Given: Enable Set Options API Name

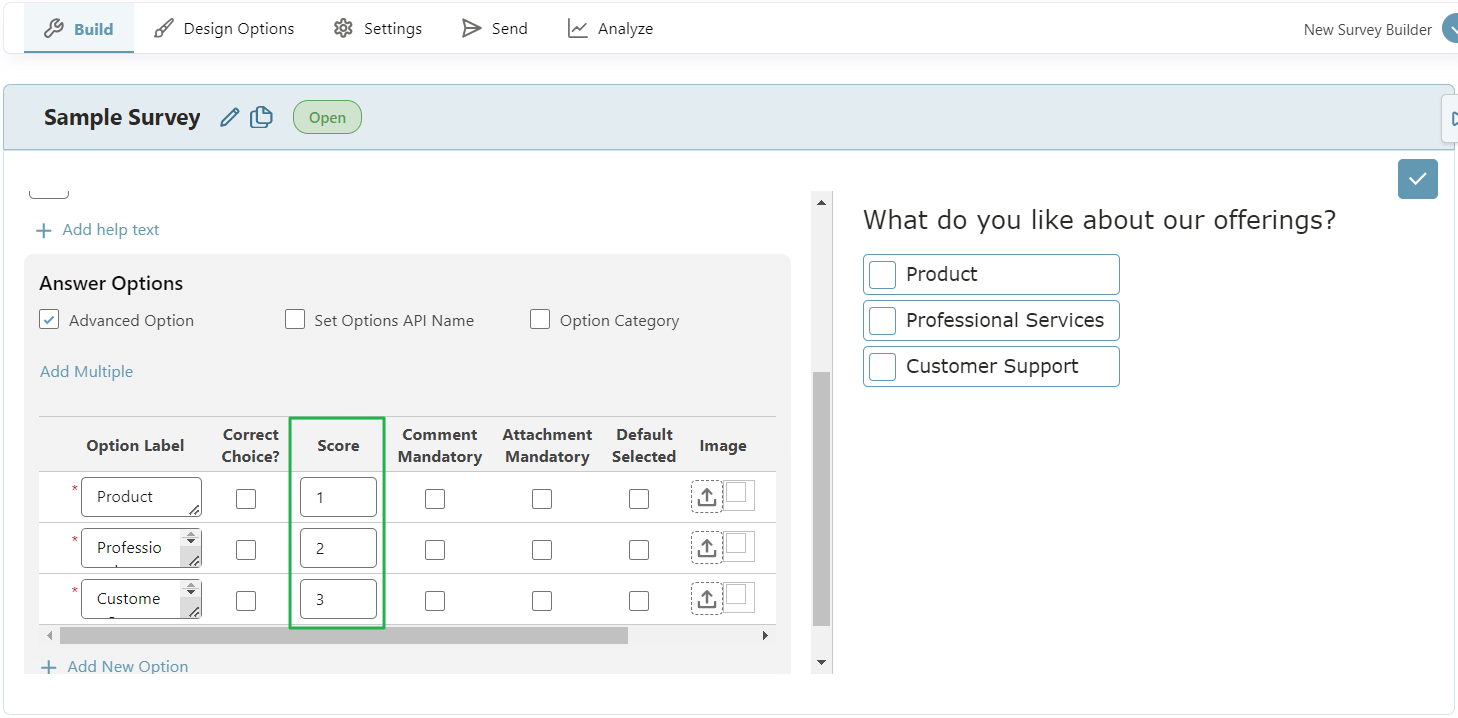Looking at the screenshot, I should tap(295, 319).
